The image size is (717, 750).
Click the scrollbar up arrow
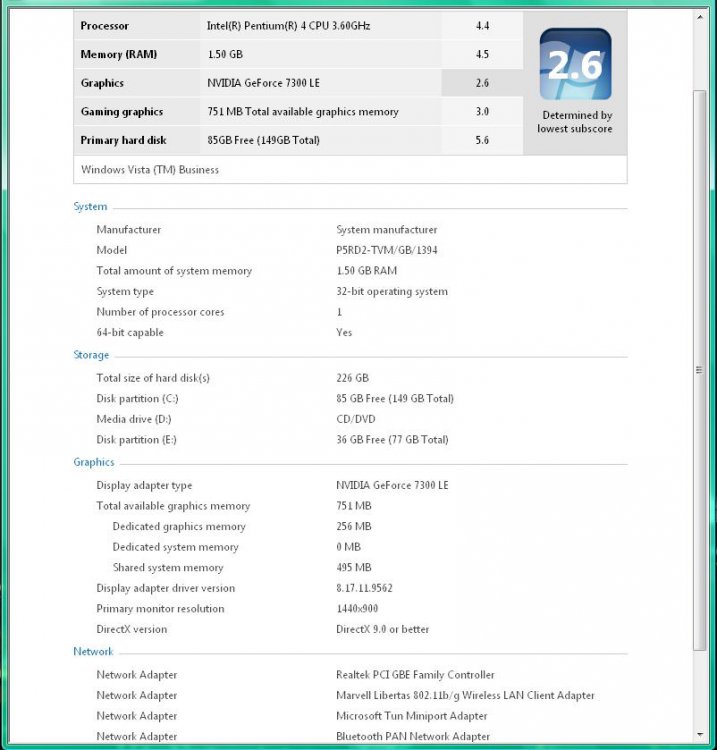point(699,18)
